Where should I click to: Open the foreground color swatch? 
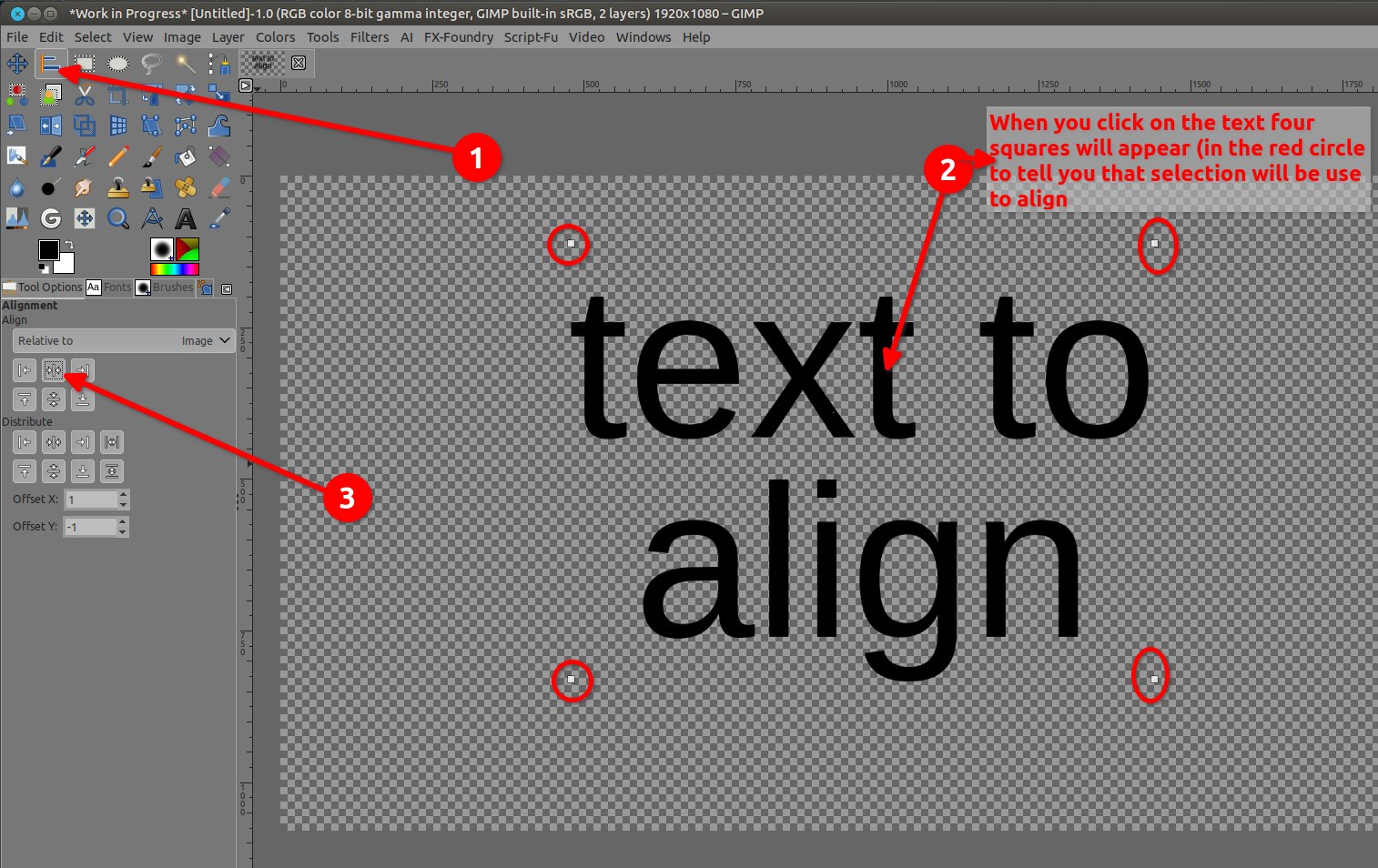[x=49, y=249]
